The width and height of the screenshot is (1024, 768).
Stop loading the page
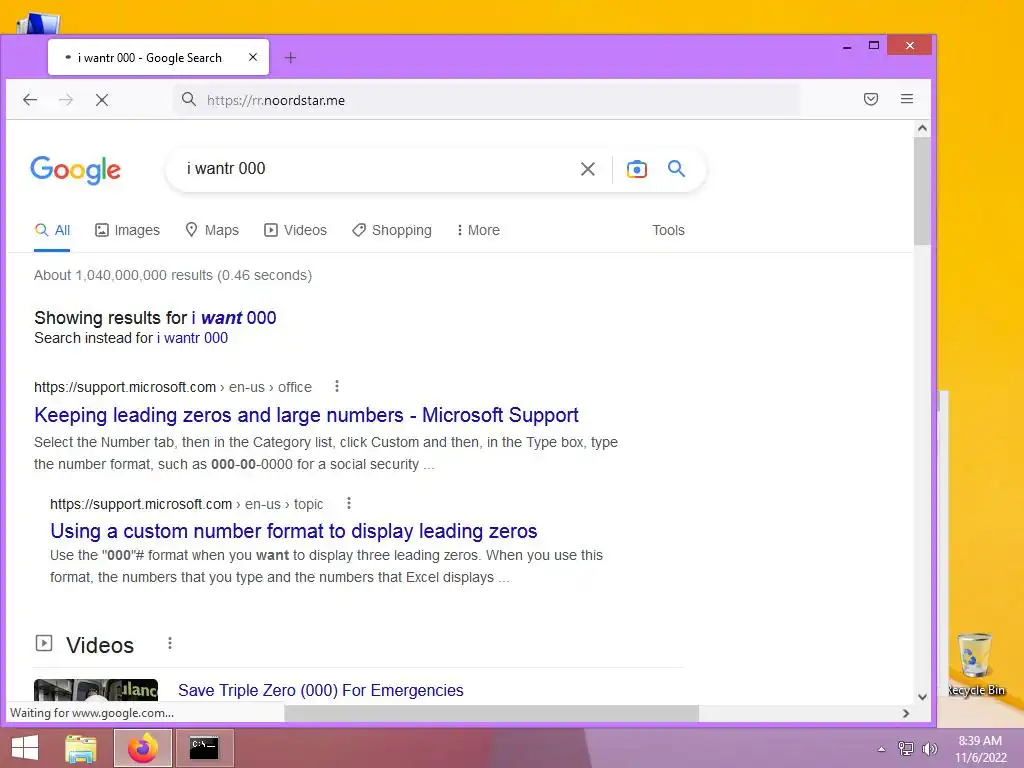point(102,100)
